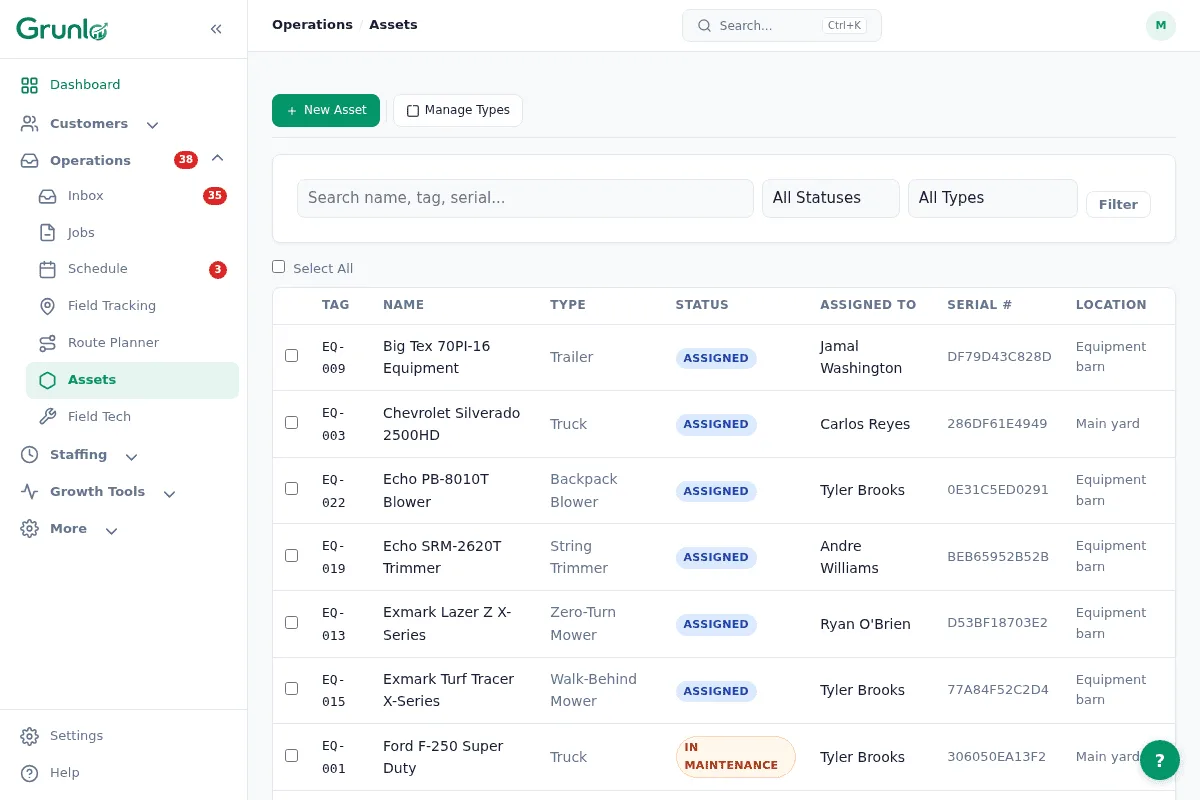Viewport: 1200px width, 800px height.
Task: Select the EQ-001 Ford F-250 checkbox
Action: 292,756
